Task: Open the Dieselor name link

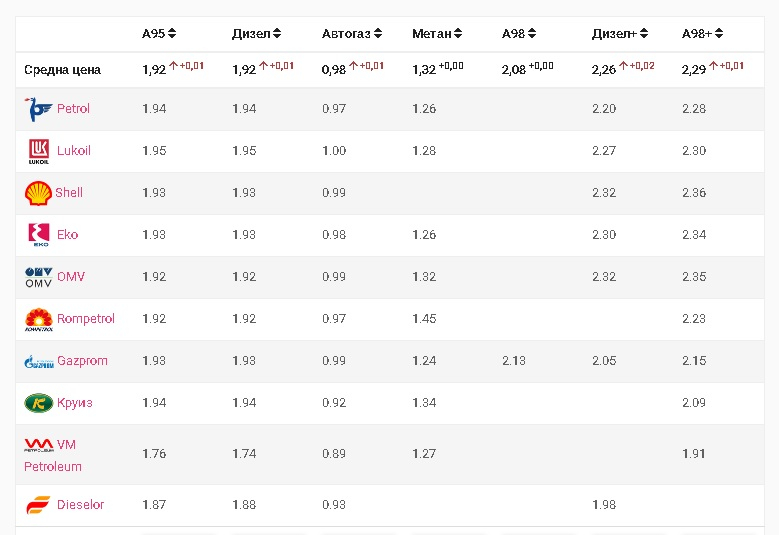Action: click(x=80, y=505)
